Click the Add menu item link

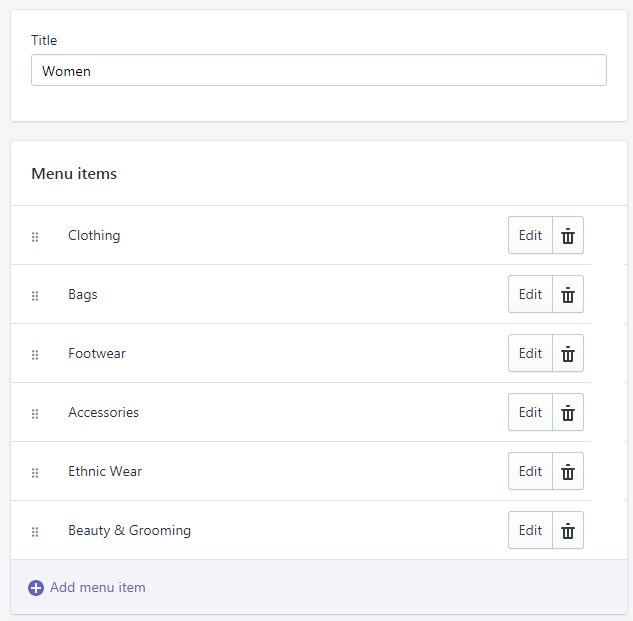coord(97,588)
